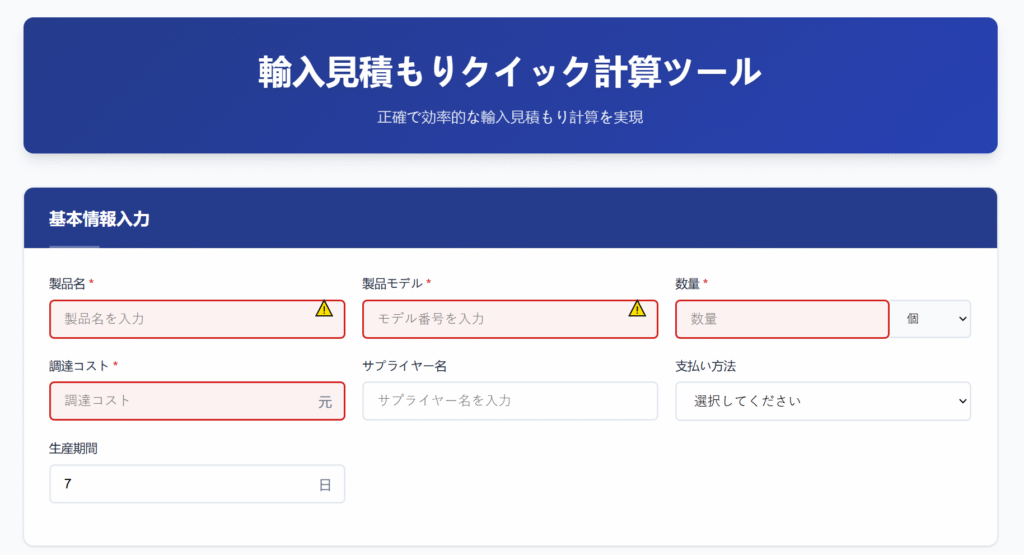
Task: Click the 調達コスト field label
Action: click(x=79, y=366)
